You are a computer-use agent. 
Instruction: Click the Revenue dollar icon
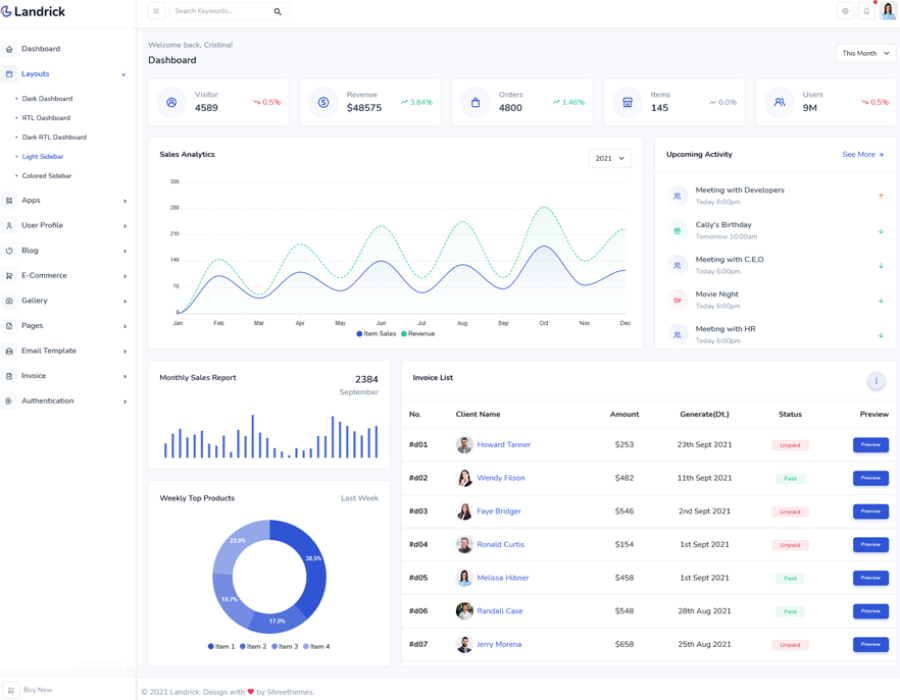[x=324, y=102]
